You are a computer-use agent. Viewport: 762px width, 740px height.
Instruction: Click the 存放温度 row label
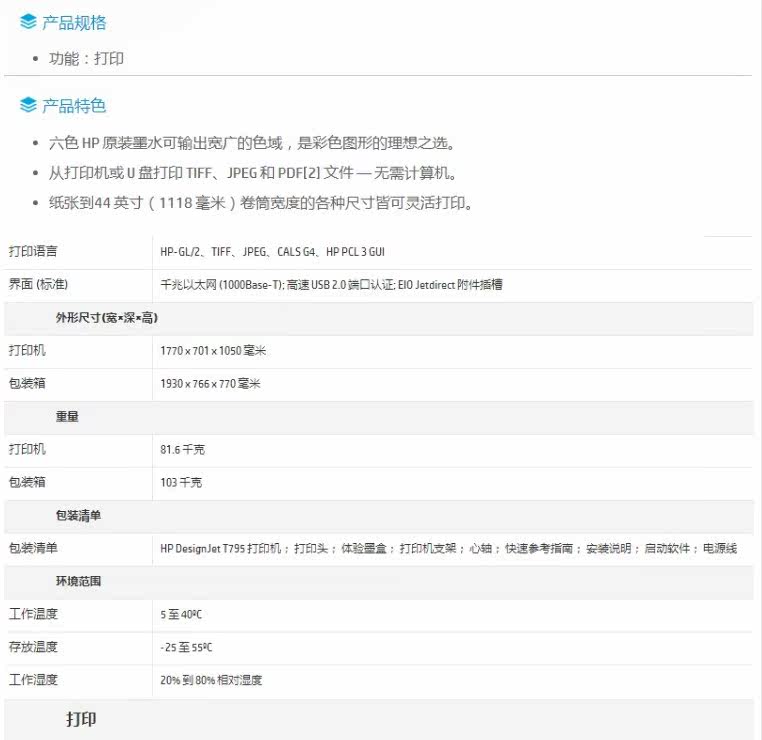pyautogui.click(x=33, y=647)
